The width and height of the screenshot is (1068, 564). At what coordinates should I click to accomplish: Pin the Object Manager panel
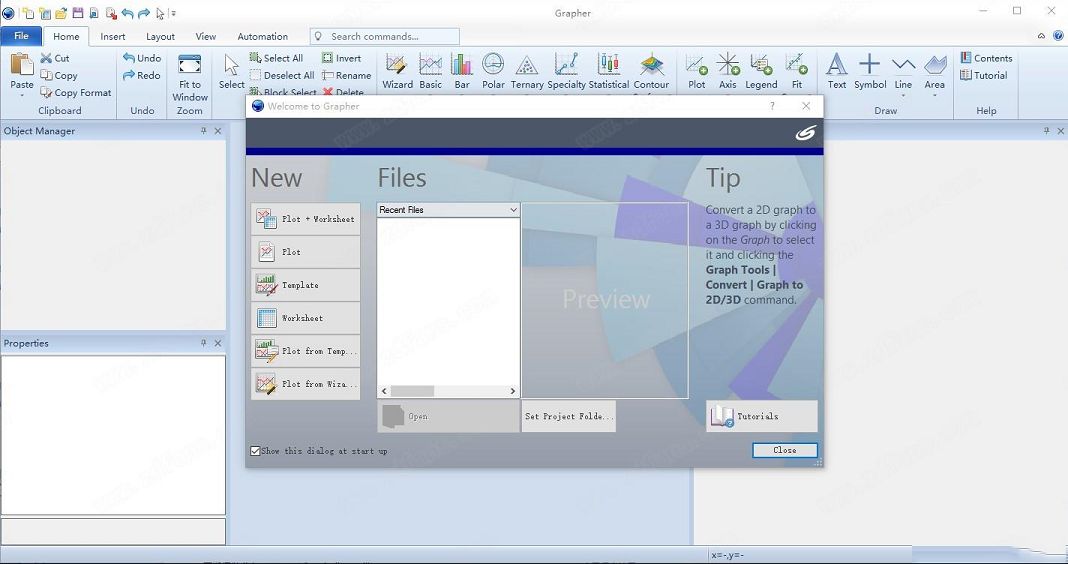pyautogui.click(x=204, y=131)
